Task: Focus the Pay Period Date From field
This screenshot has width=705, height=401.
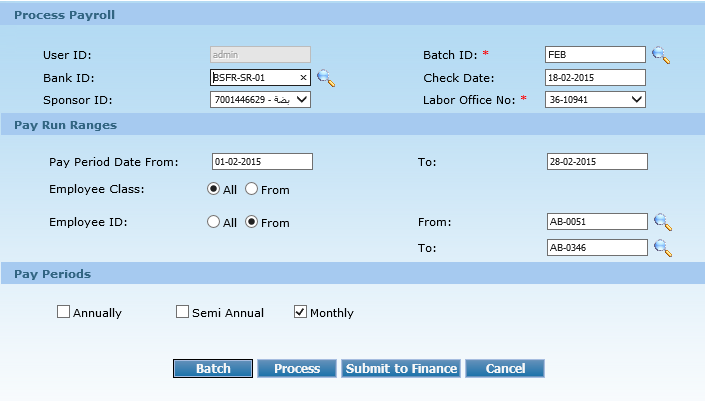Action: click(x=262, y=161)
